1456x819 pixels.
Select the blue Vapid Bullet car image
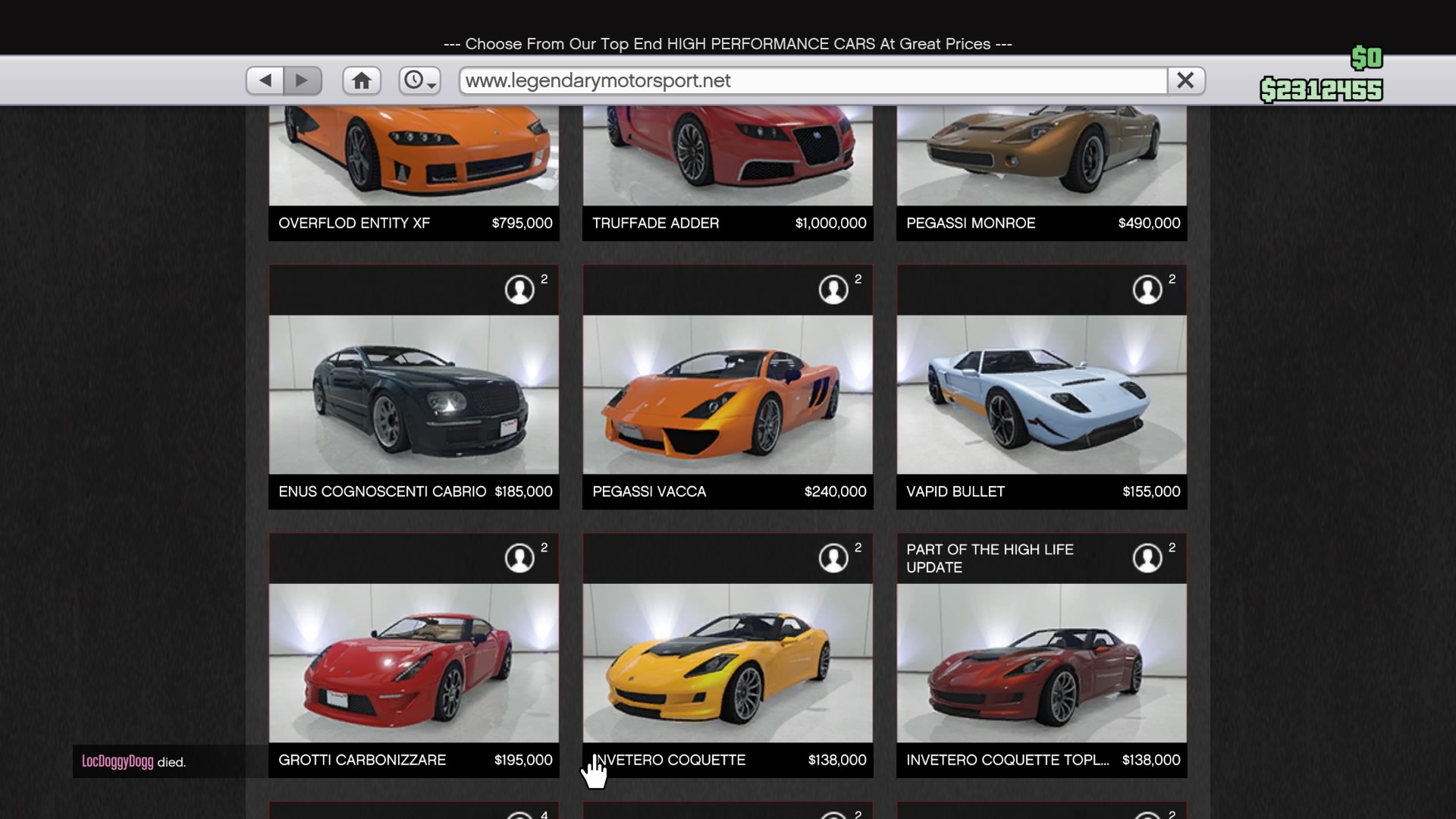click(x=1042, y=394)
